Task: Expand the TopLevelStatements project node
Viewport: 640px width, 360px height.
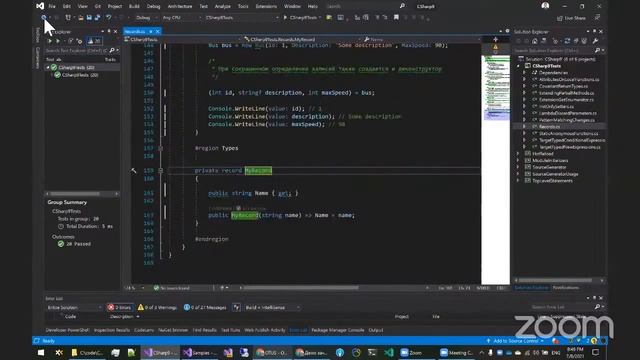Action: point(518,181)
